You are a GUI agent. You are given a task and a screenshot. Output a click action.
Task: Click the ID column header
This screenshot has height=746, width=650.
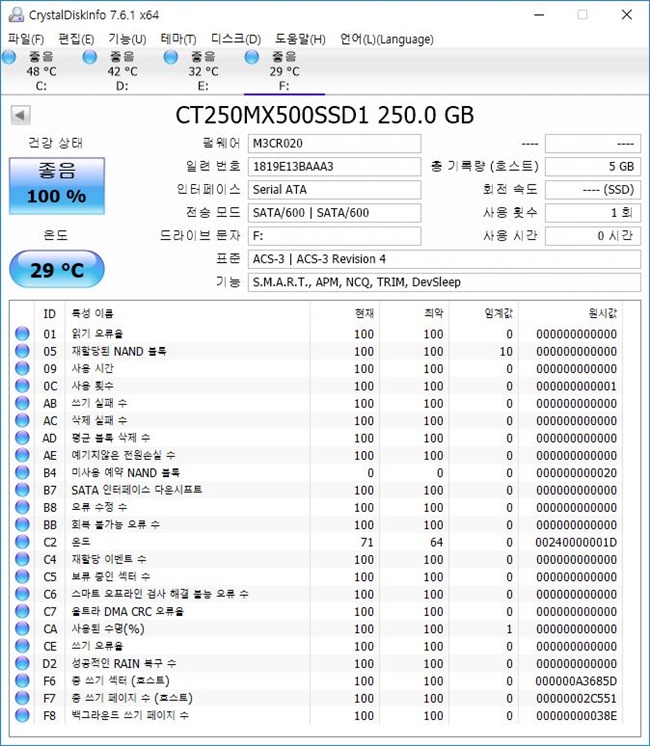pyautogui.click(x=49, y=314)
